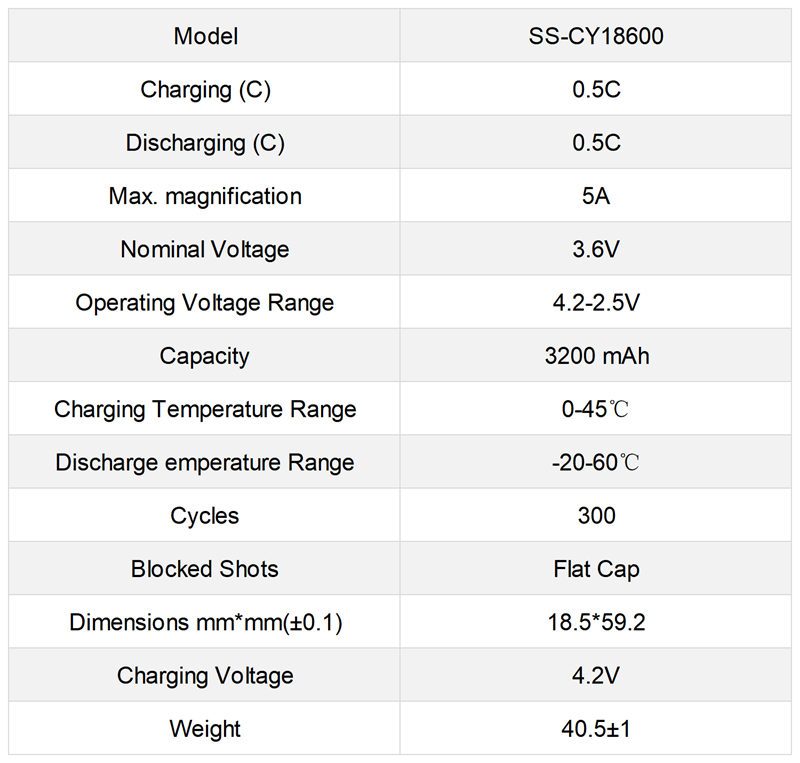Select the Cycles label cell
800x763 pixels.
205,516
